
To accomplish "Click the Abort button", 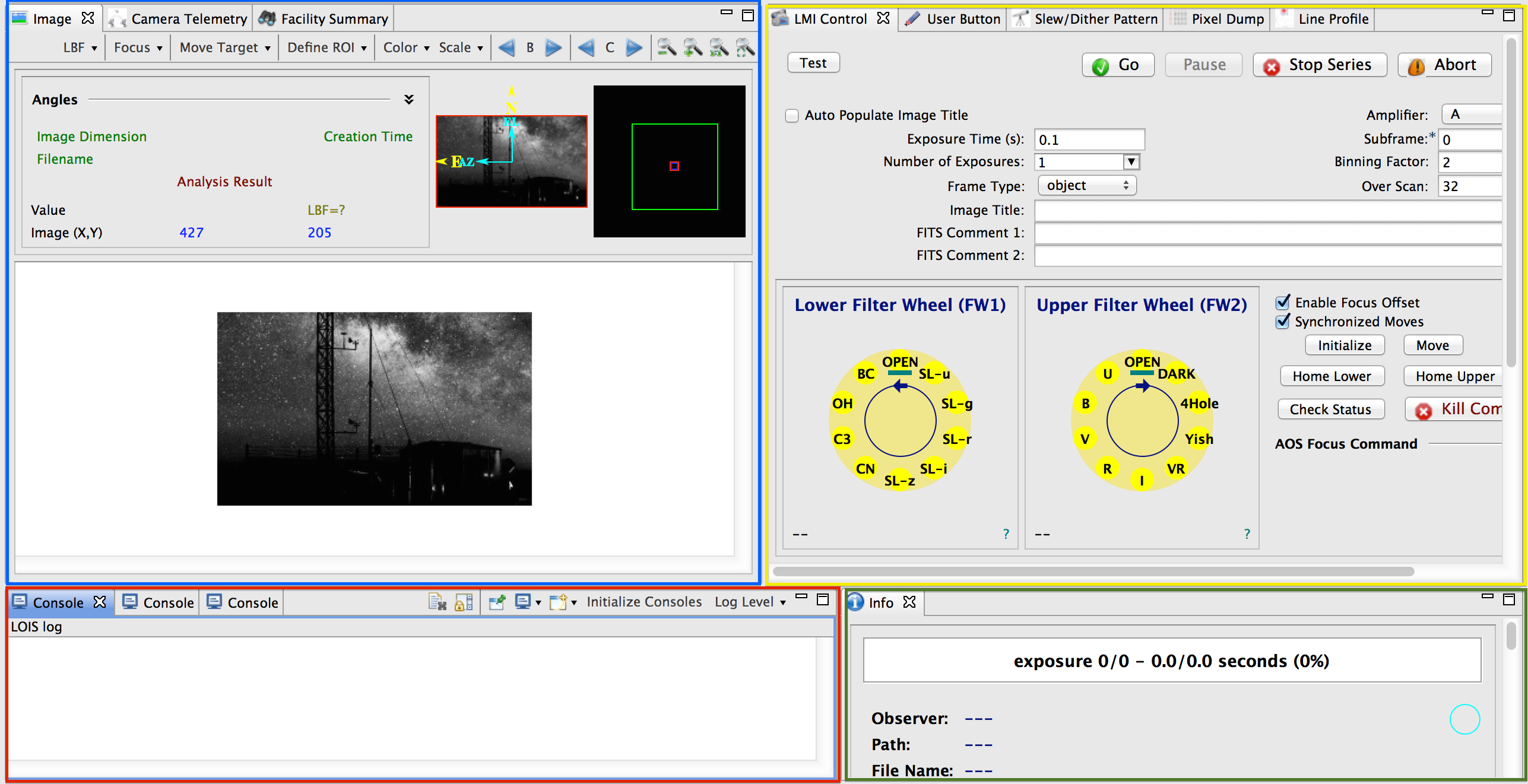I will tap(1444, 65).
